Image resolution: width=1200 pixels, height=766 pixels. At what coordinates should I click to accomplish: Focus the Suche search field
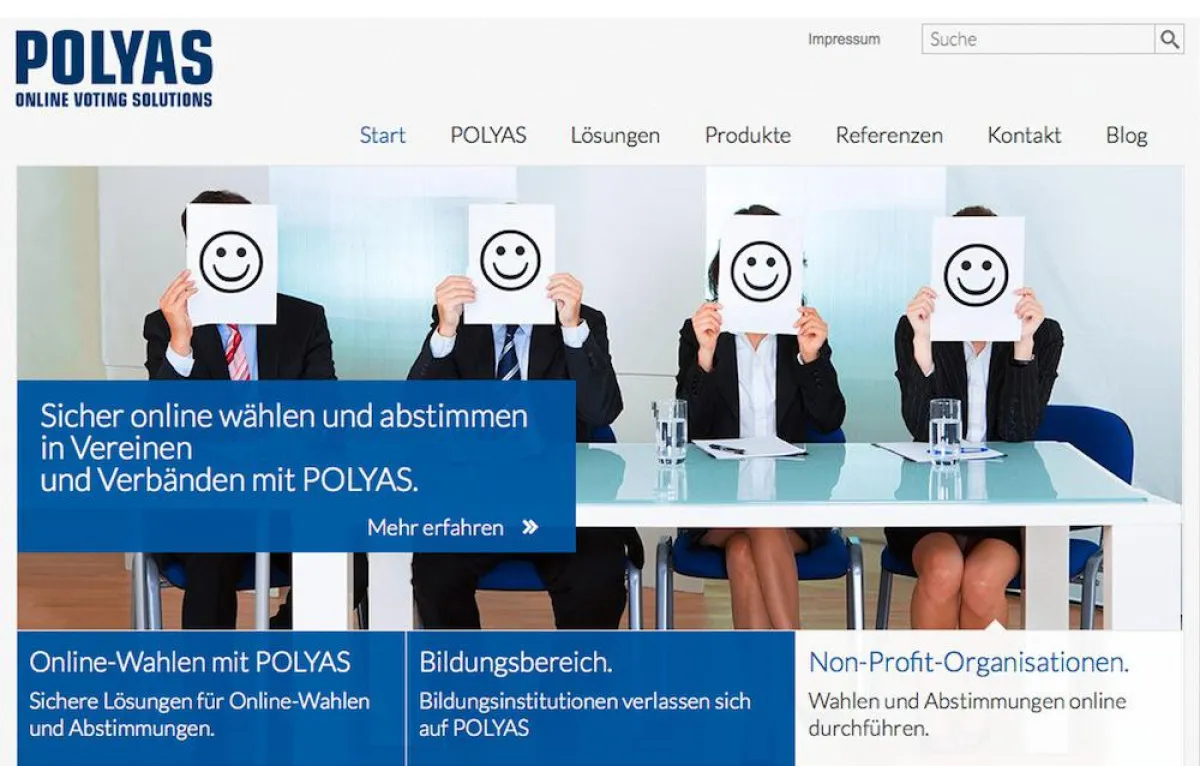(1038, 39)
